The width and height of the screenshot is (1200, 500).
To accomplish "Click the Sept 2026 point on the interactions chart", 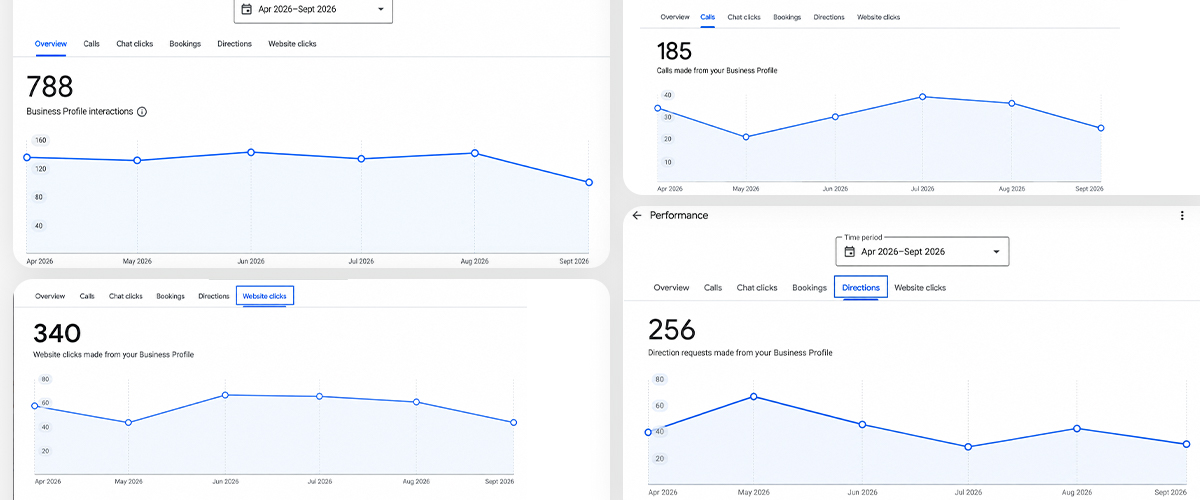I will [589, 182].
